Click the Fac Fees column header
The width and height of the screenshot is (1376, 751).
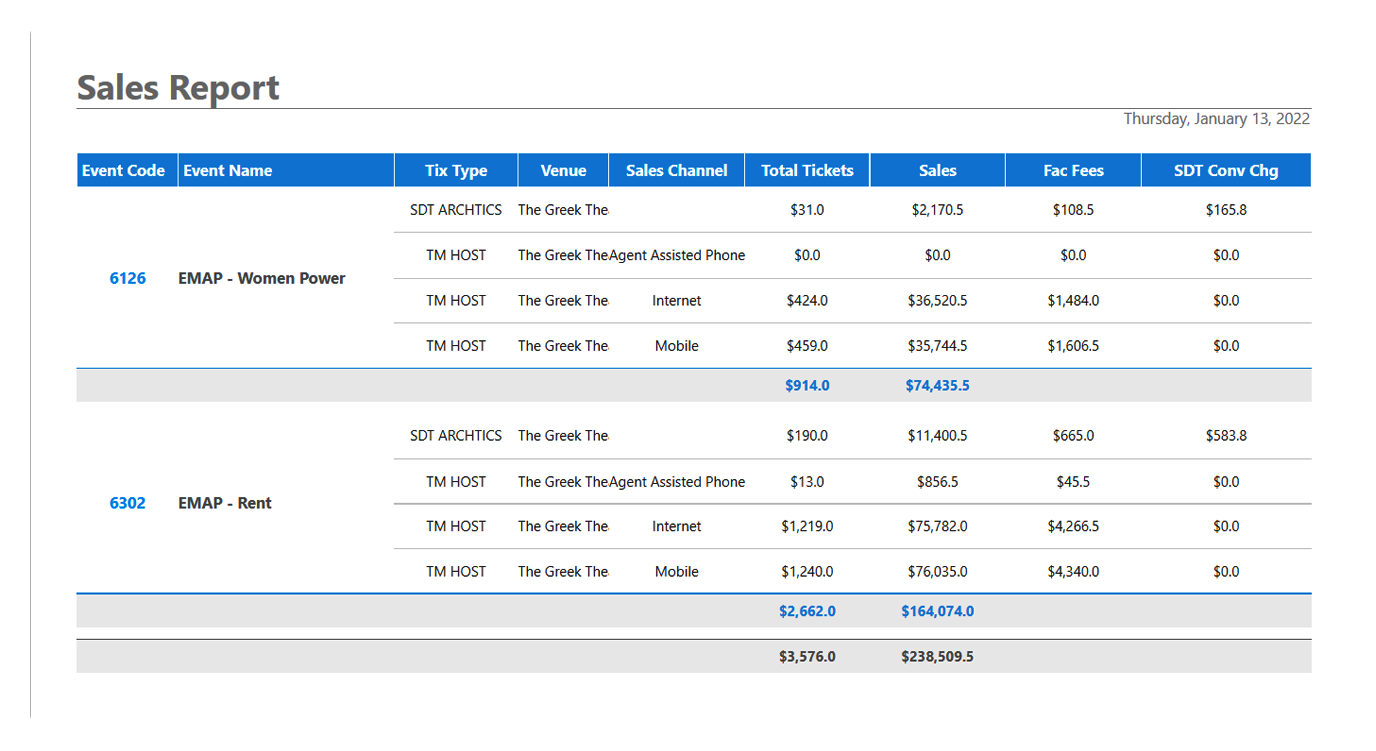point(1073,169)
